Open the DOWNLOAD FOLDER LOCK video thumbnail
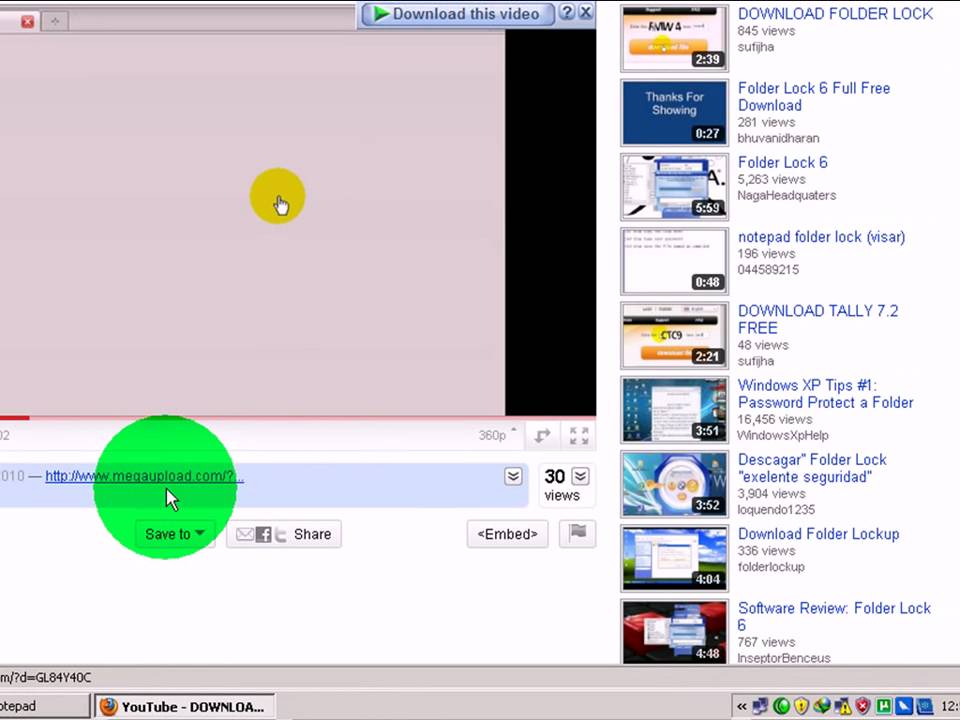The height and width of the screenshot is (720, 960). pyautogui.click(x=674, y=38)
